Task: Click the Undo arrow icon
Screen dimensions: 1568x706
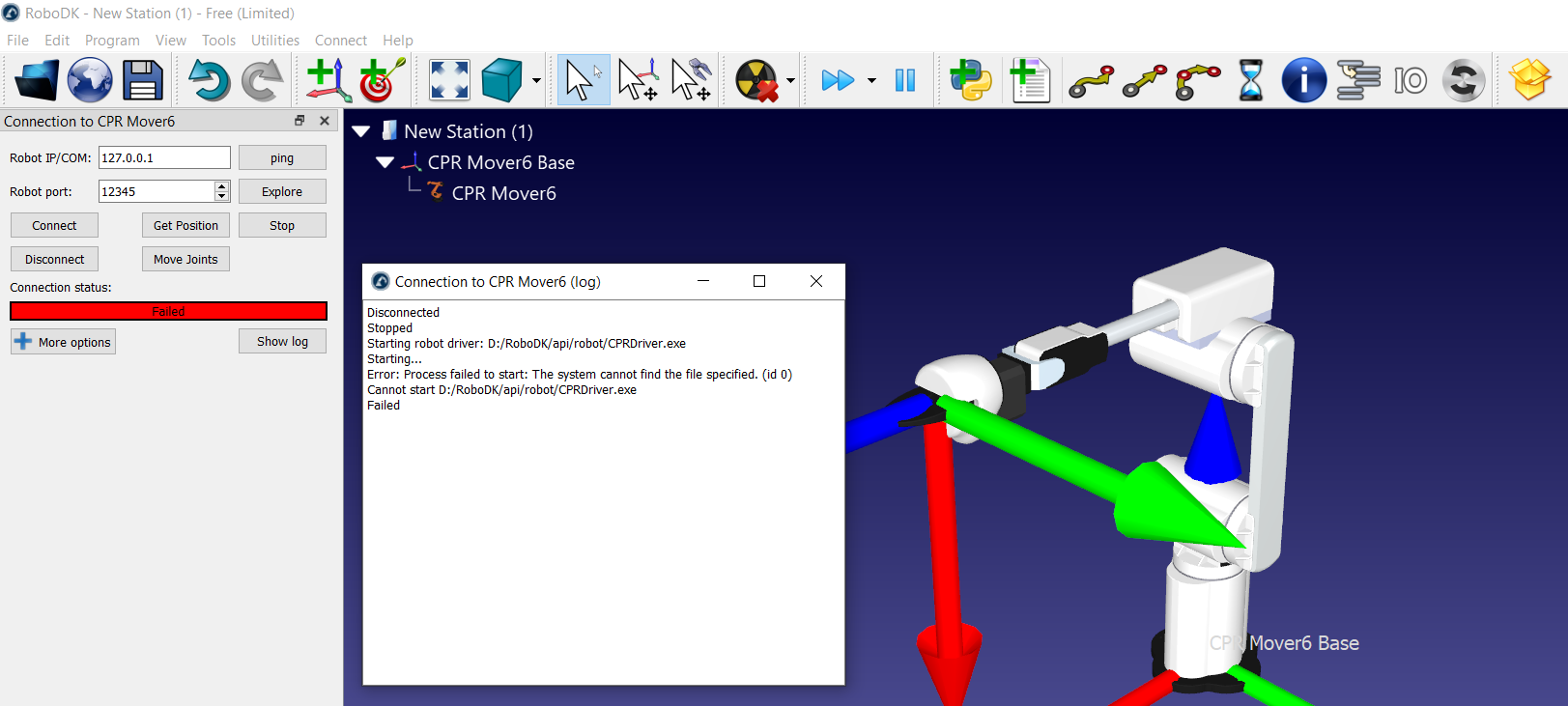Action: tap(208, 80)
